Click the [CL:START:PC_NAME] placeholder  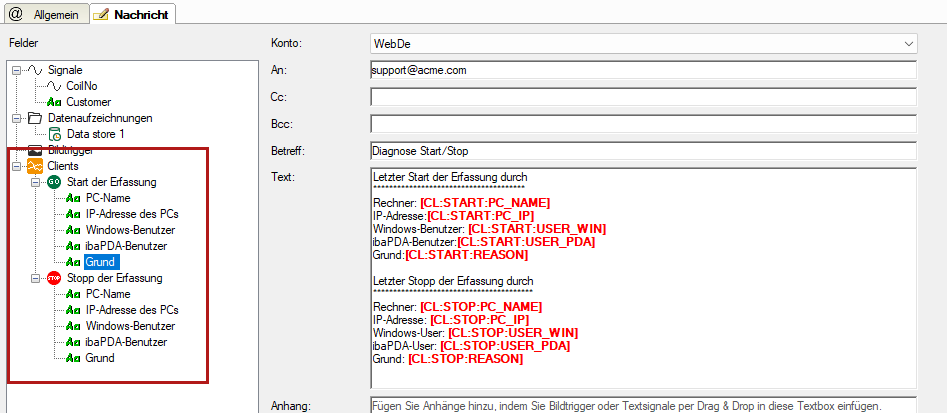[486, 203]
